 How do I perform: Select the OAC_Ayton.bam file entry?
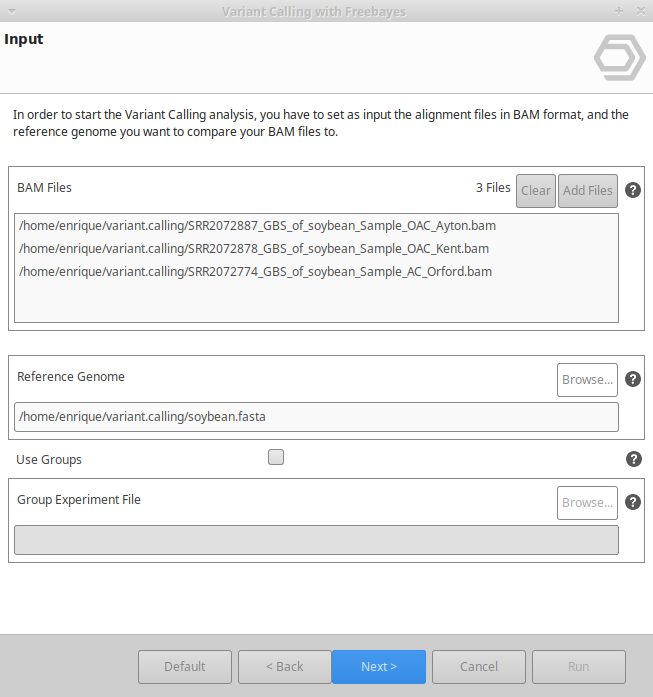pyautogui.click(x=257, y=225)
